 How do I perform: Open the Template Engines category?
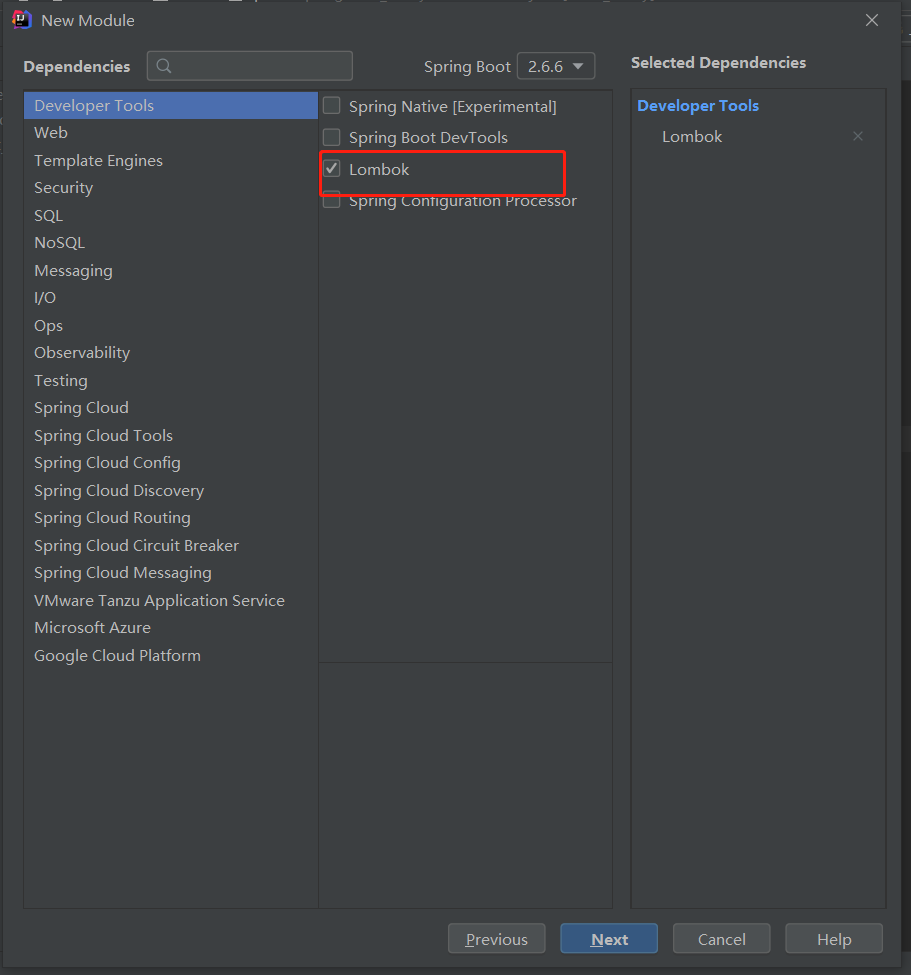tap(171, 160)
